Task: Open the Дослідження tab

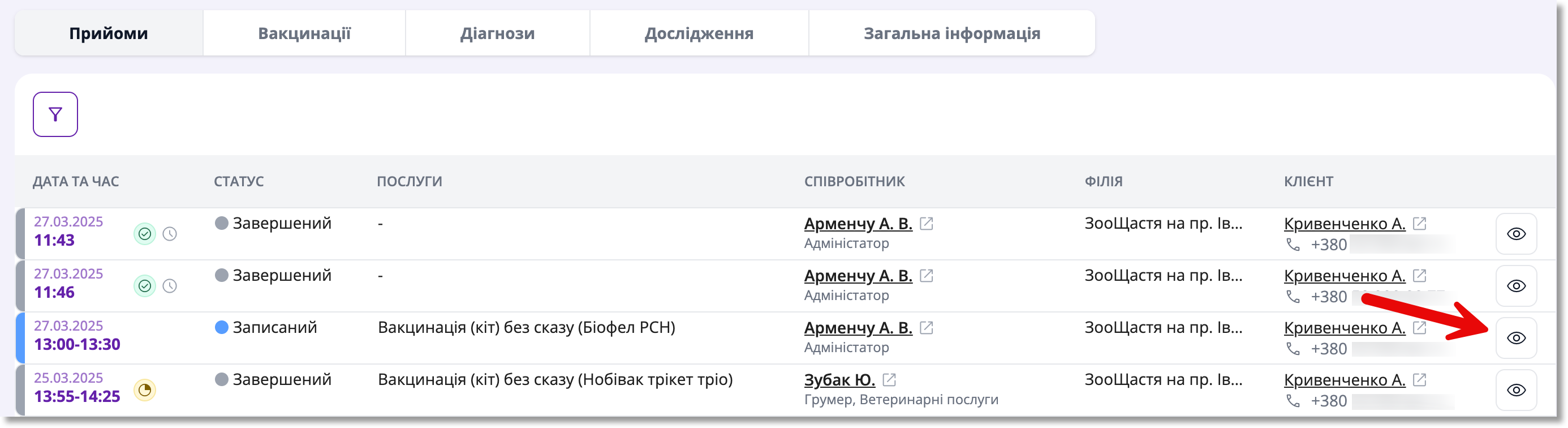Action: 699,33
